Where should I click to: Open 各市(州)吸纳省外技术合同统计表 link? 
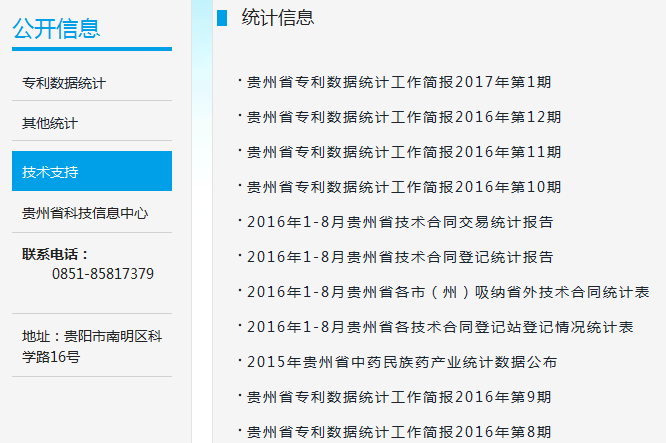click(x=448, y=292)
